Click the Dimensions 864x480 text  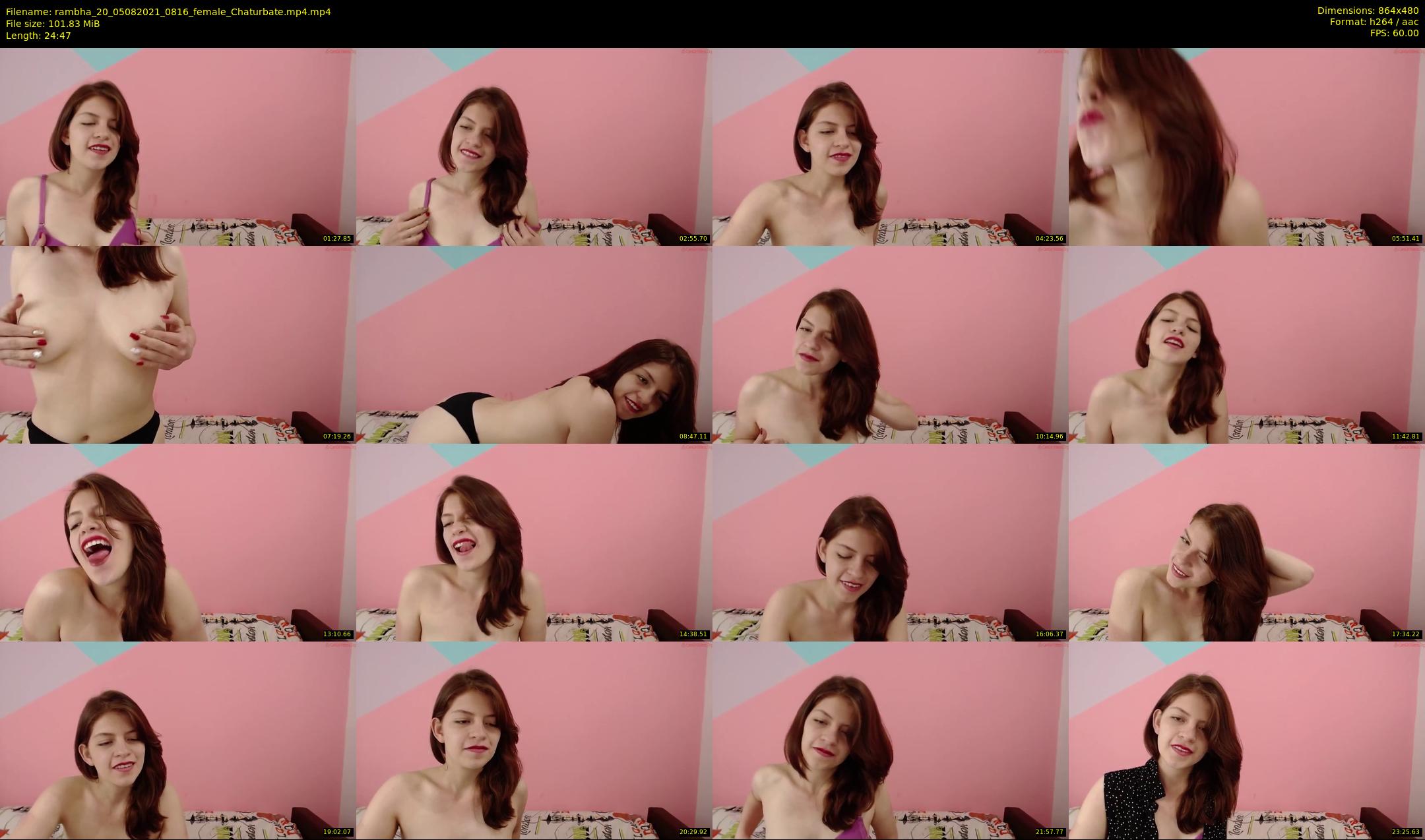1368,11
